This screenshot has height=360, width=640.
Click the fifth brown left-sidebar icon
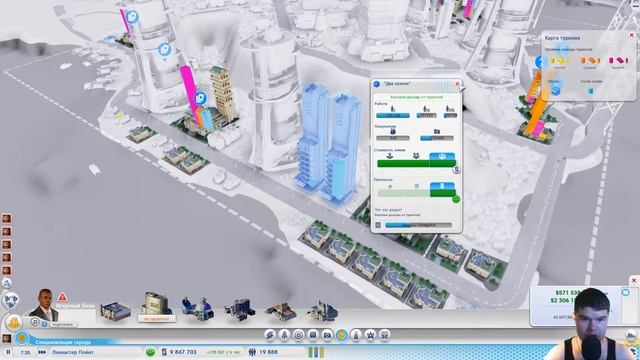[7, 271]
